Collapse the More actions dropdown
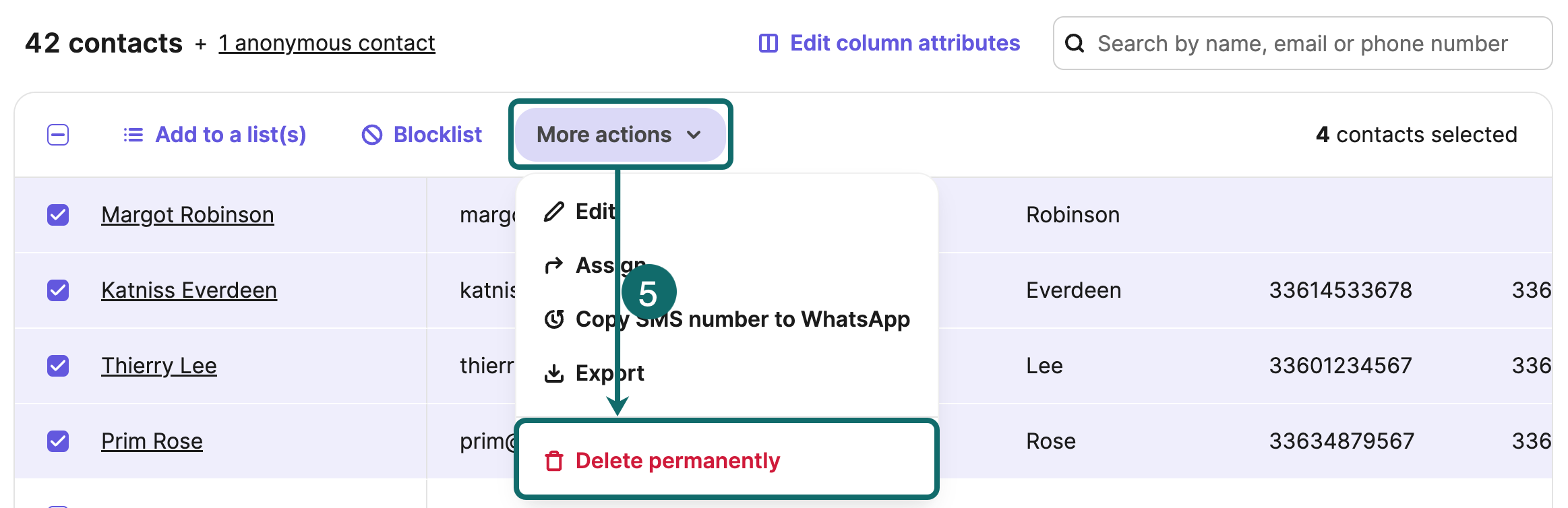This screenshot has height=508, width=1568. click(x=603, y=135)
